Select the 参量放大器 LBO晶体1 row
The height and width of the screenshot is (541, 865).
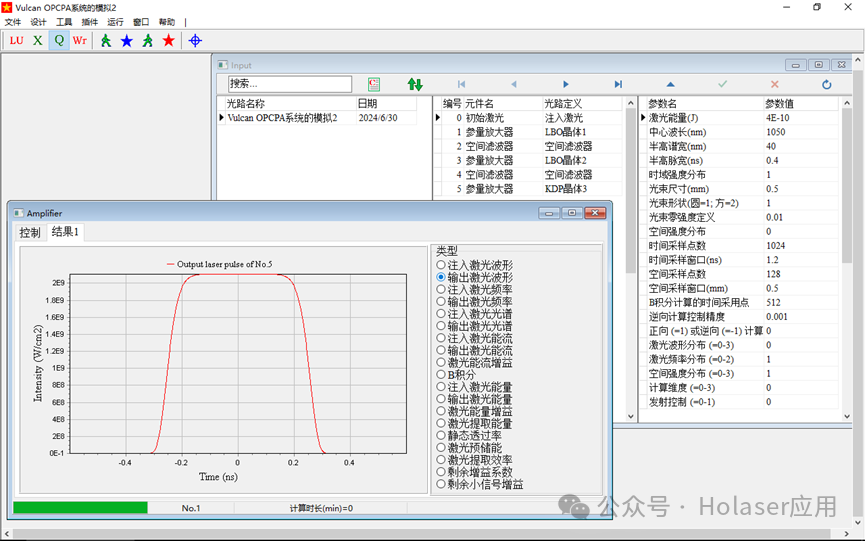pos(528,132)
